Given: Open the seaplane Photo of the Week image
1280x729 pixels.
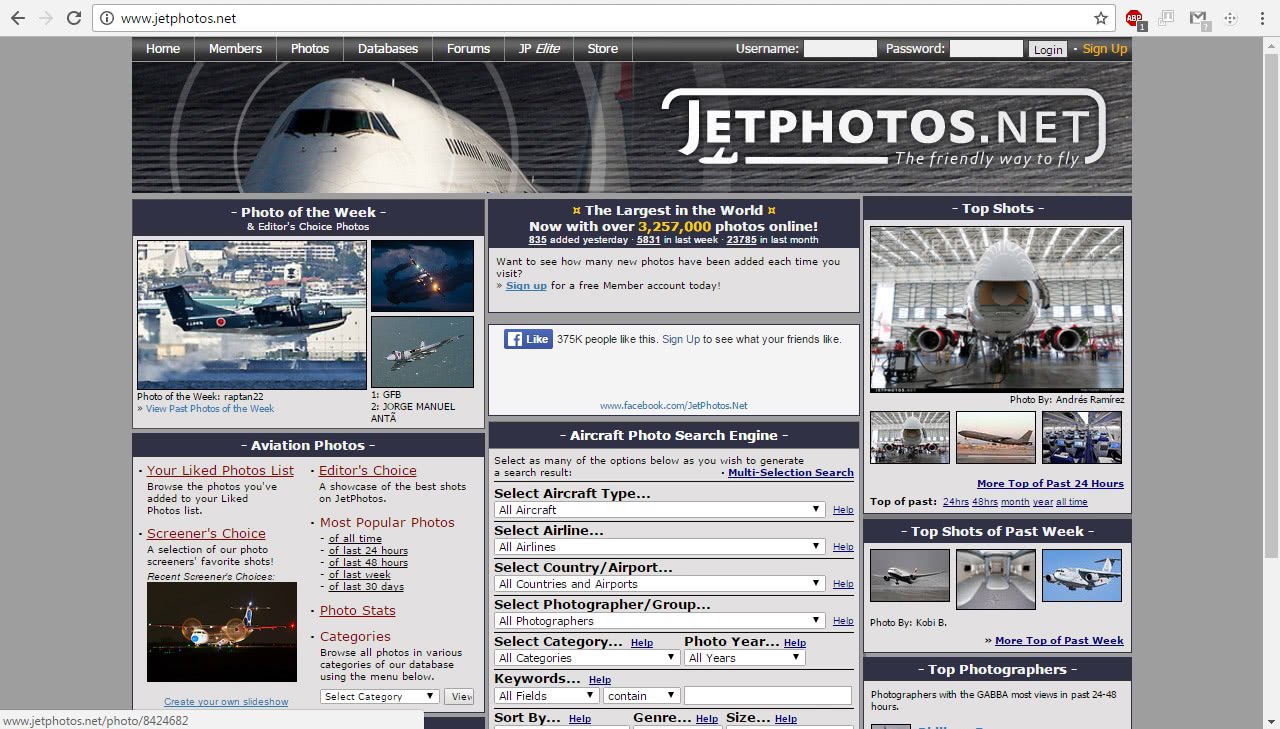Looking at the screenshot, I should (252, 315).
